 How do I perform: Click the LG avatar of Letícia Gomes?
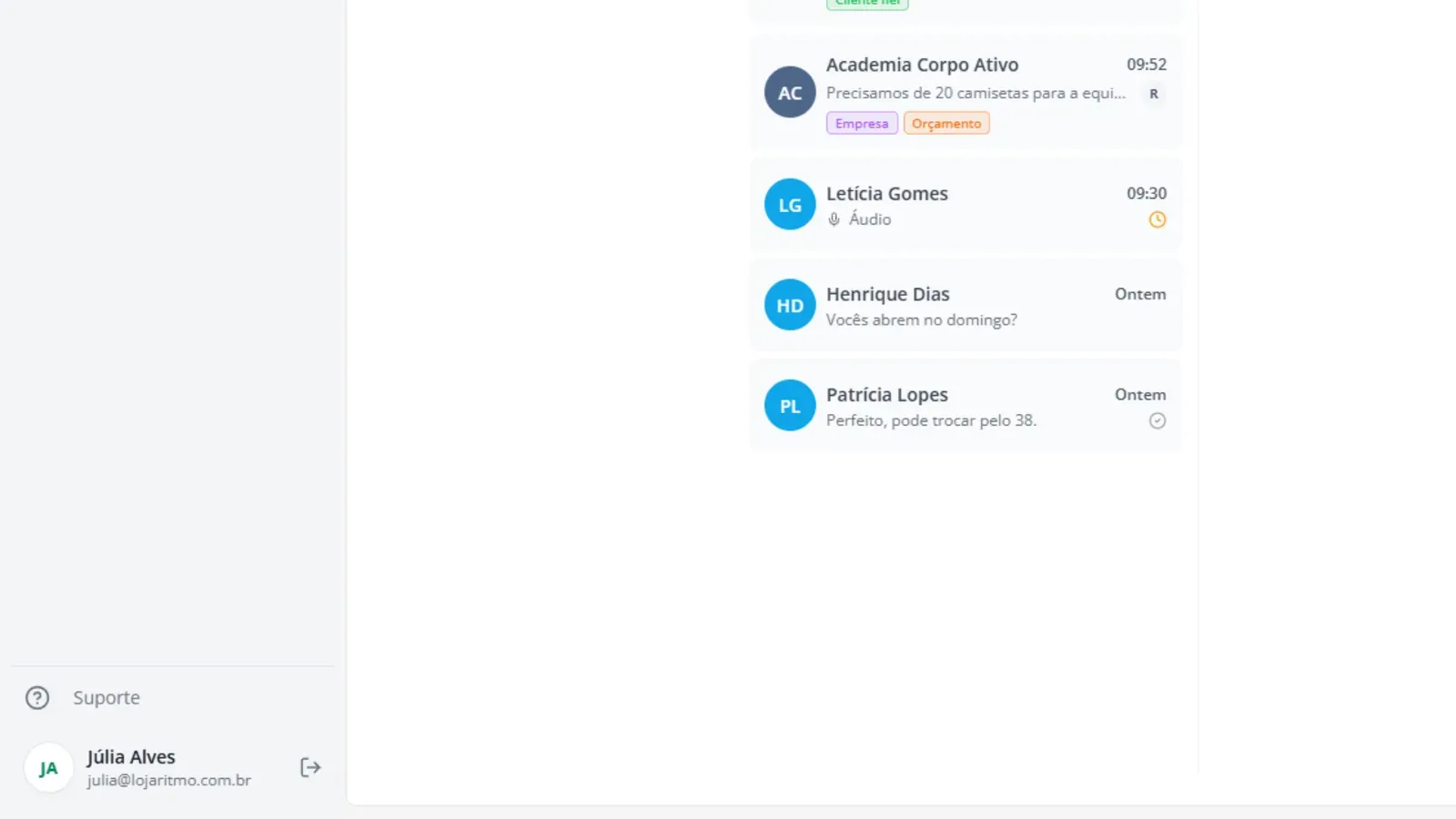(x=790, y=205)
